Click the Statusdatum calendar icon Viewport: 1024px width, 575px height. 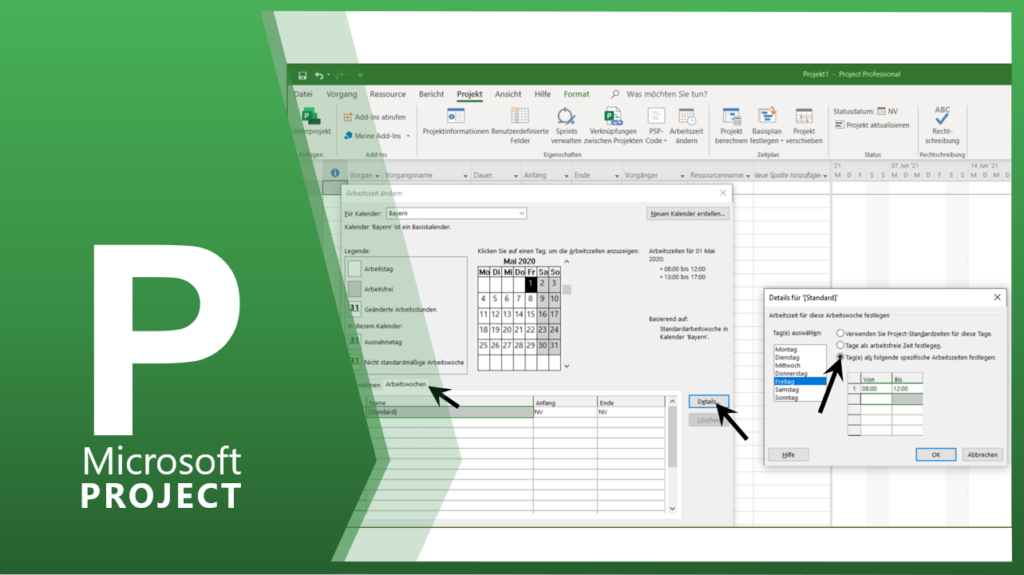(x=882, y=111)
